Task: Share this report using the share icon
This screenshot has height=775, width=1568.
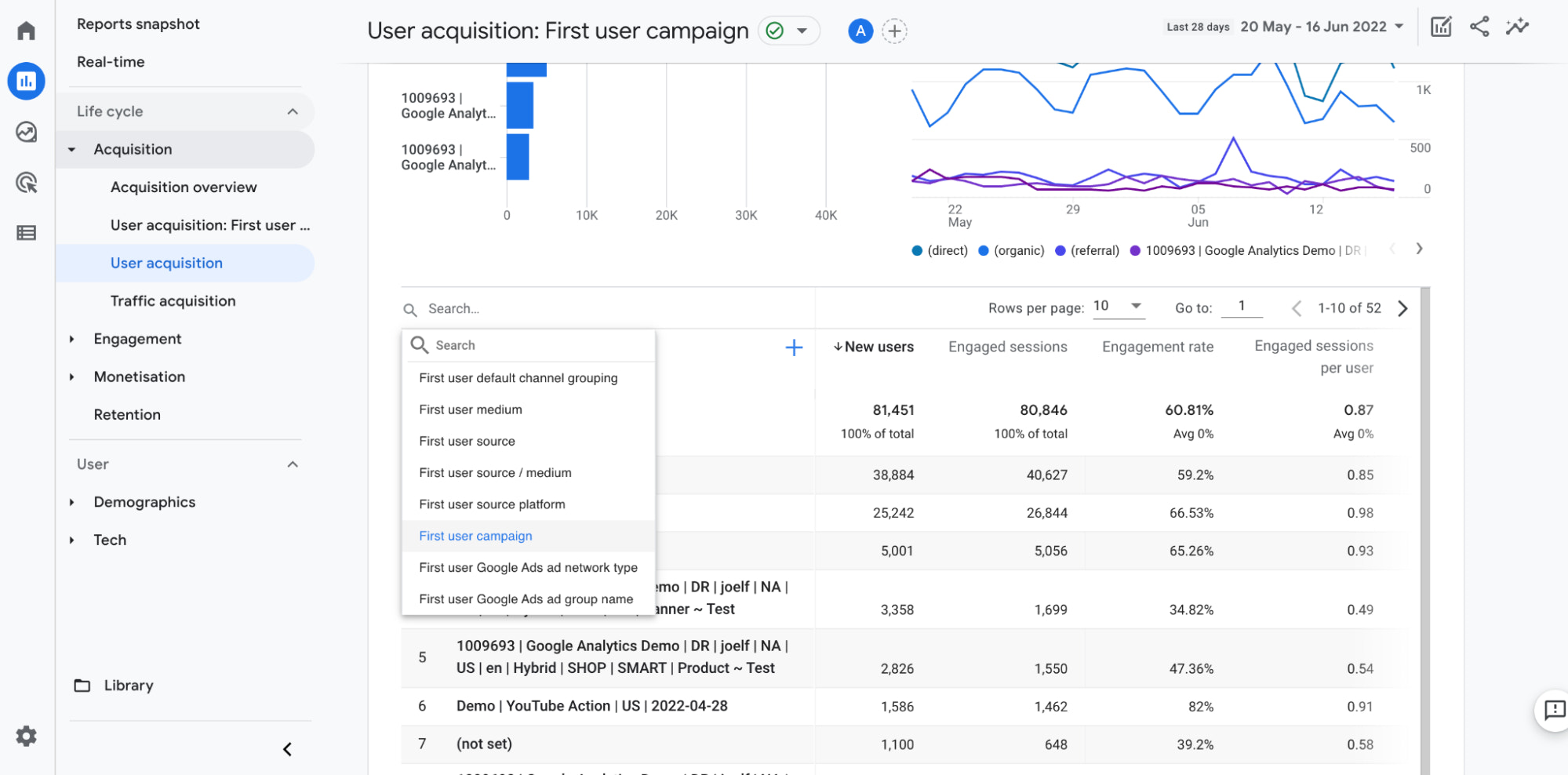Action: coord(1479,26)
